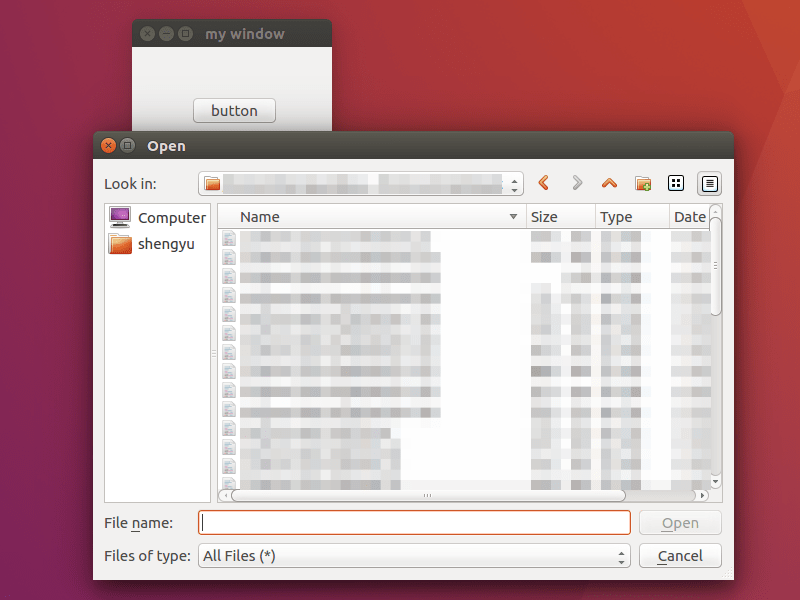Click the folder icon in Look in bar
This screenshot has width=800, height=600.
click(x=212, y=184)
